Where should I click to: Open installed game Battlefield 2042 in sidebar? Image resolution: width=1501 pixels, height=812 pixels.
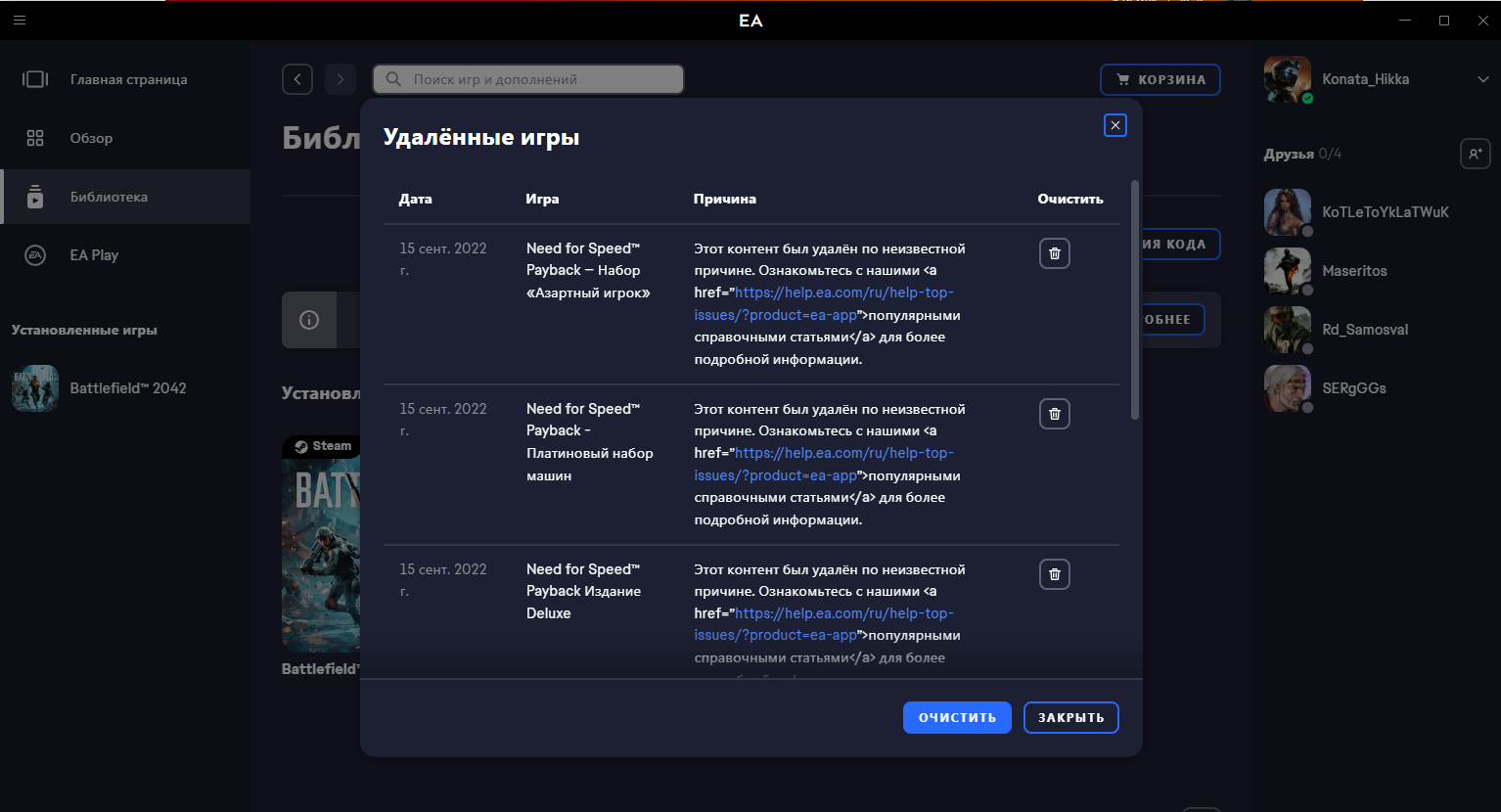point(125,388)
